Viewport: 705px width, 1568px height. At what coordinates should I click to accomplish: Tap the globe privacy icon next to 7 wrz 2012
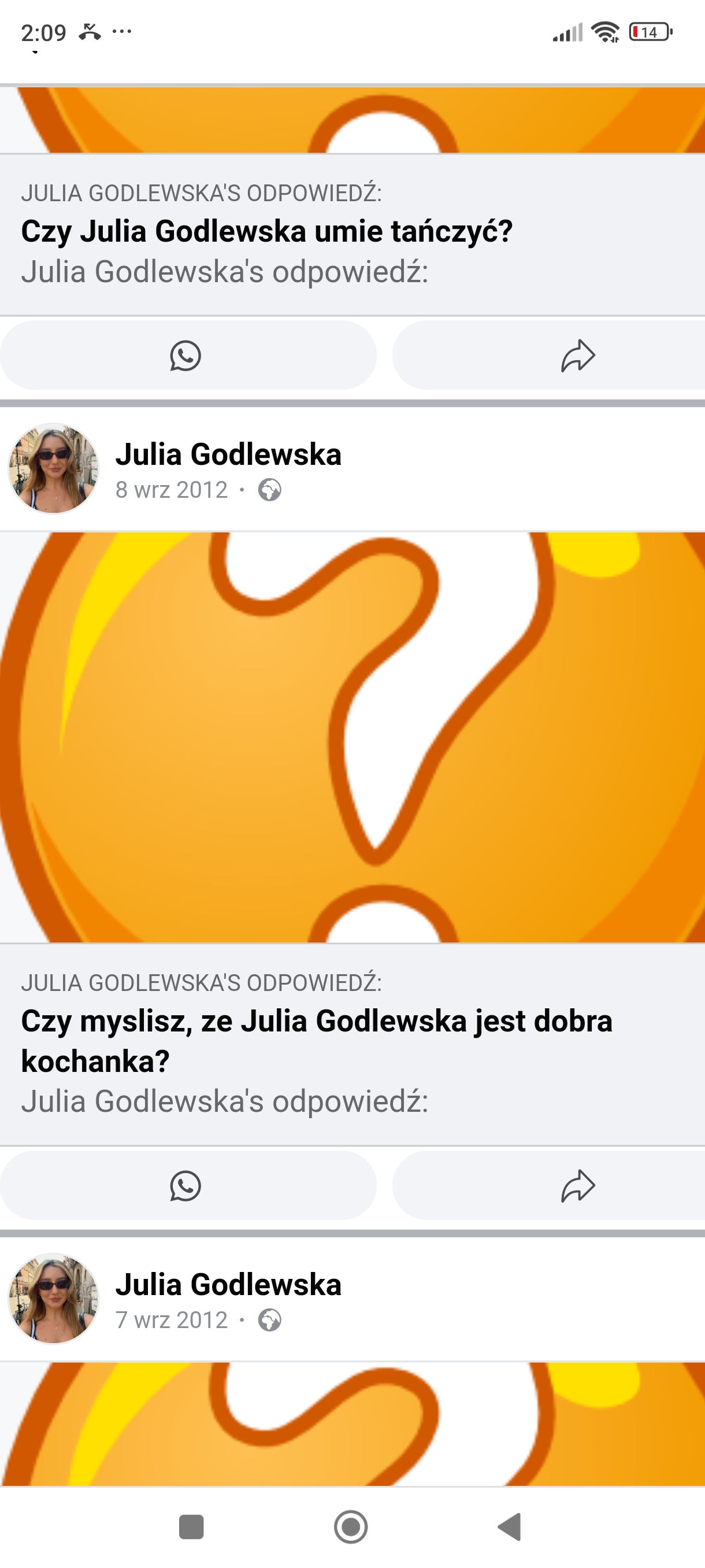coord(269,1319)
